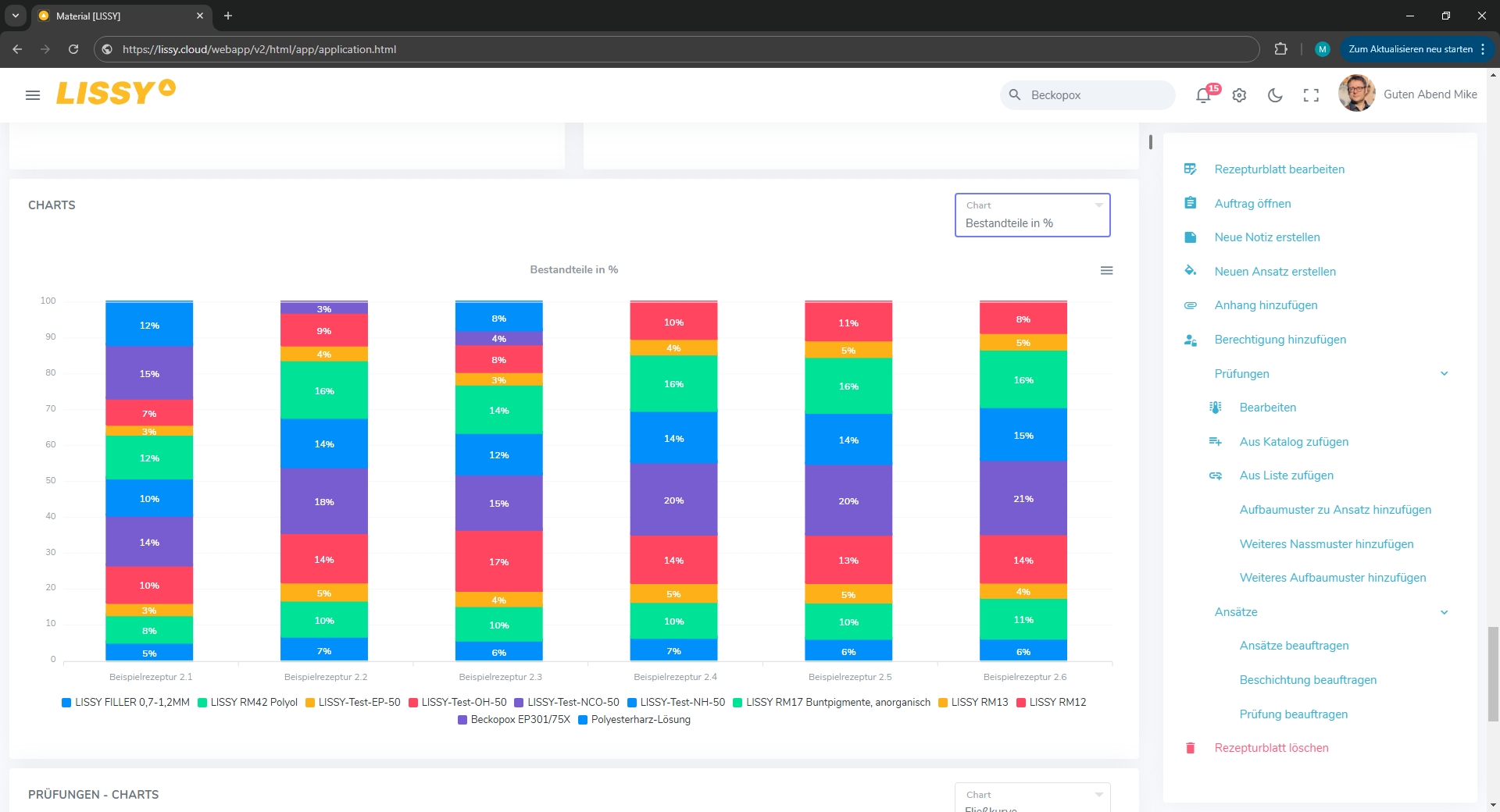Click Rezepturblatt löschen
Image resolution: width=1500 pixels, height=812 pixels.
pyautogui.click(x=1271, y=748)
